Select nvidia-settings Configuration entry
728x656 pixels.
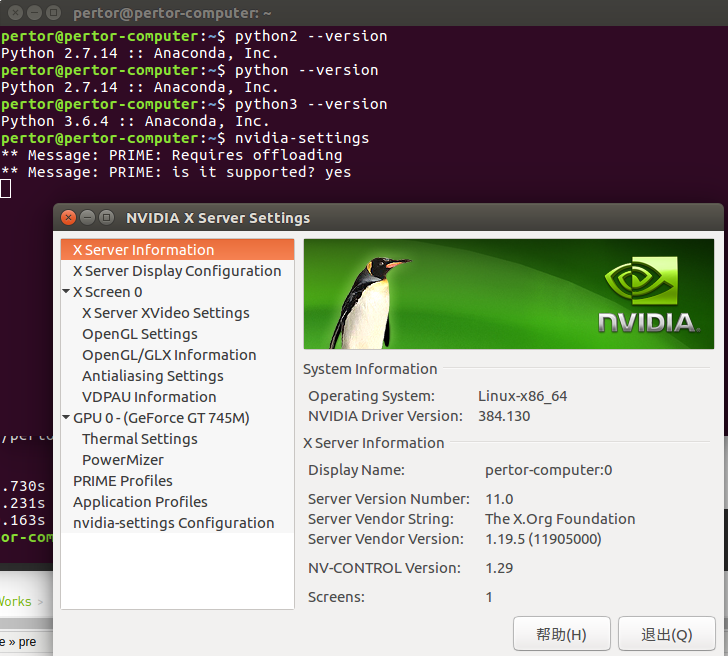(173, 523)
